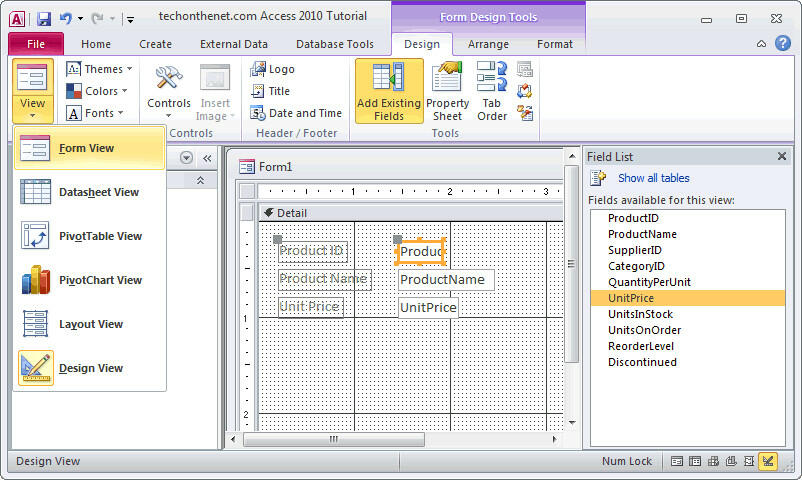Open the Fonts dropdown
Image resolution: width=802 pixels, height=480 pixels.
[95, 113]
